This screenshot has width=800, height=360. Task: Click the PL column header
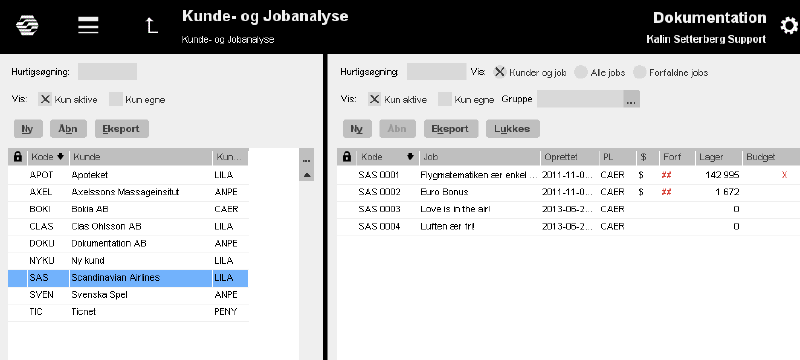click(617, 157)
